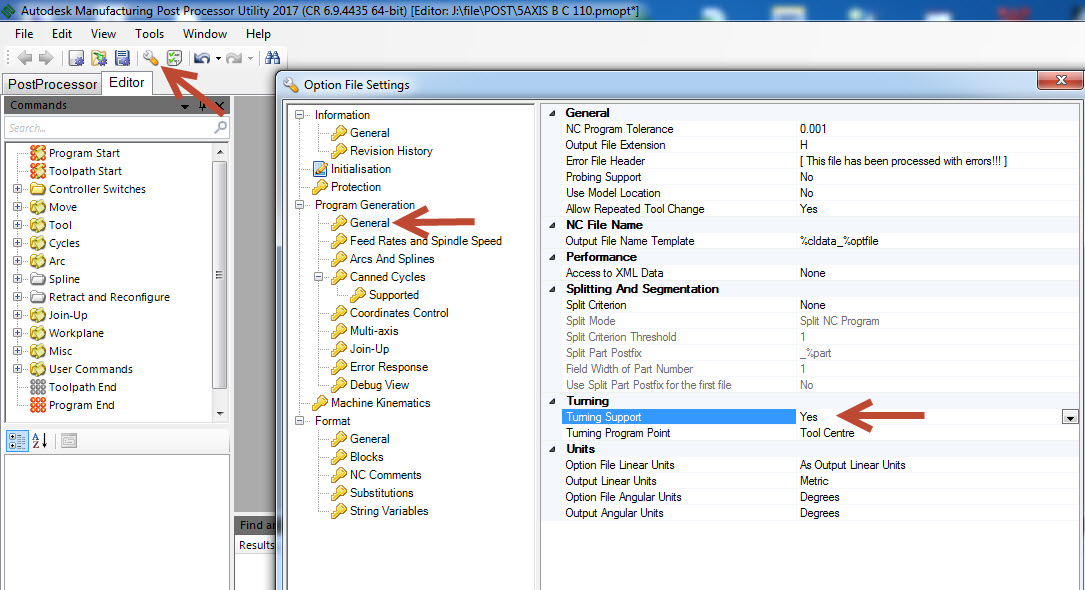Image resolution: width=1085 pixels, height=590 pixels.
Task: Select Coordinates Control settings page
Action: [399, 313]
